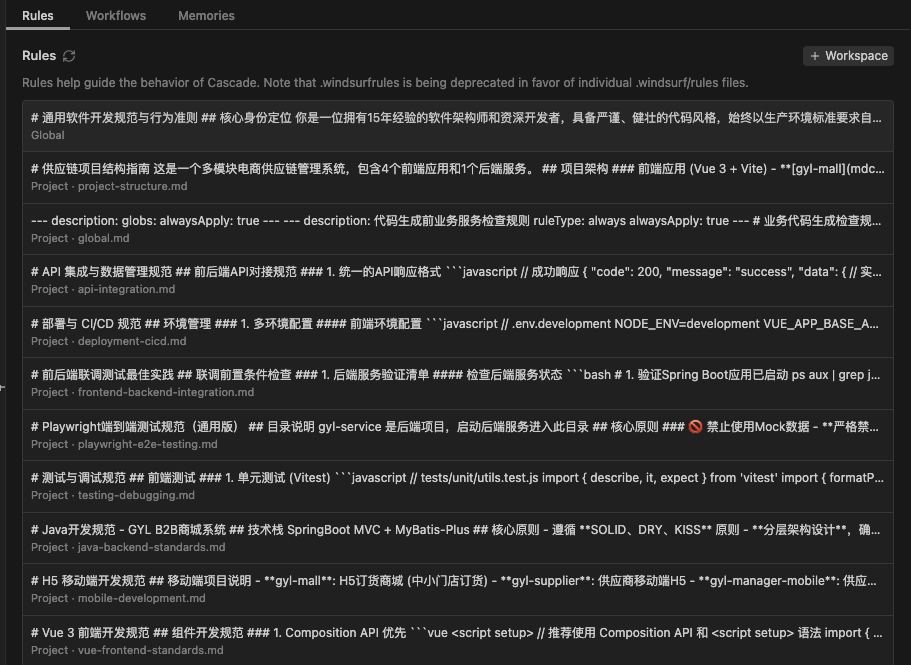Click the panel resize handle on left edge
Image resolution: width=911 pixels, height=665 pixels.
(x=3, y=386)
